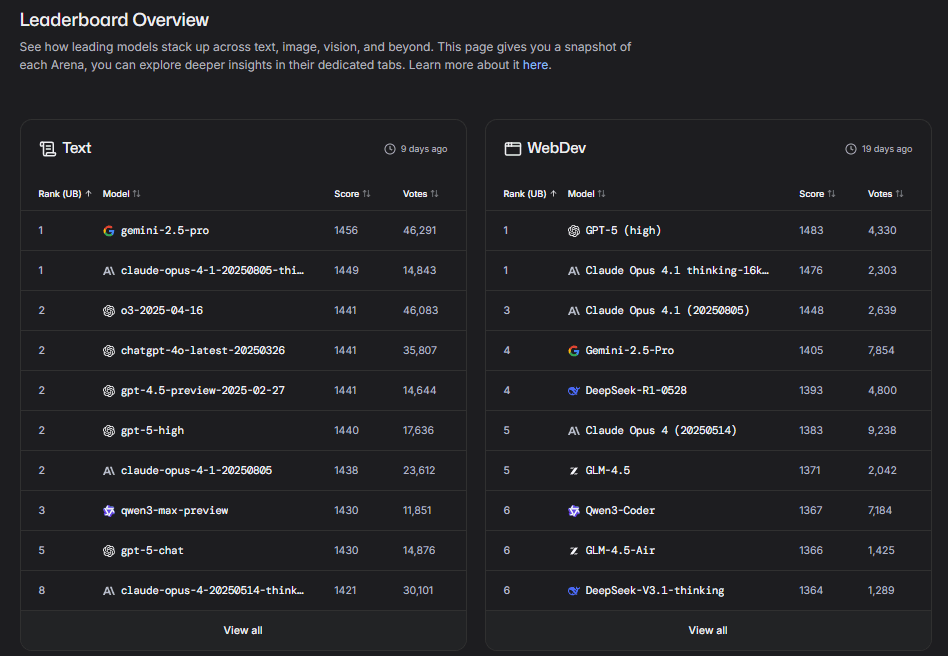Select the Claude Opus 4 (20250514) model name
The image size is (948, 656).
661,430
